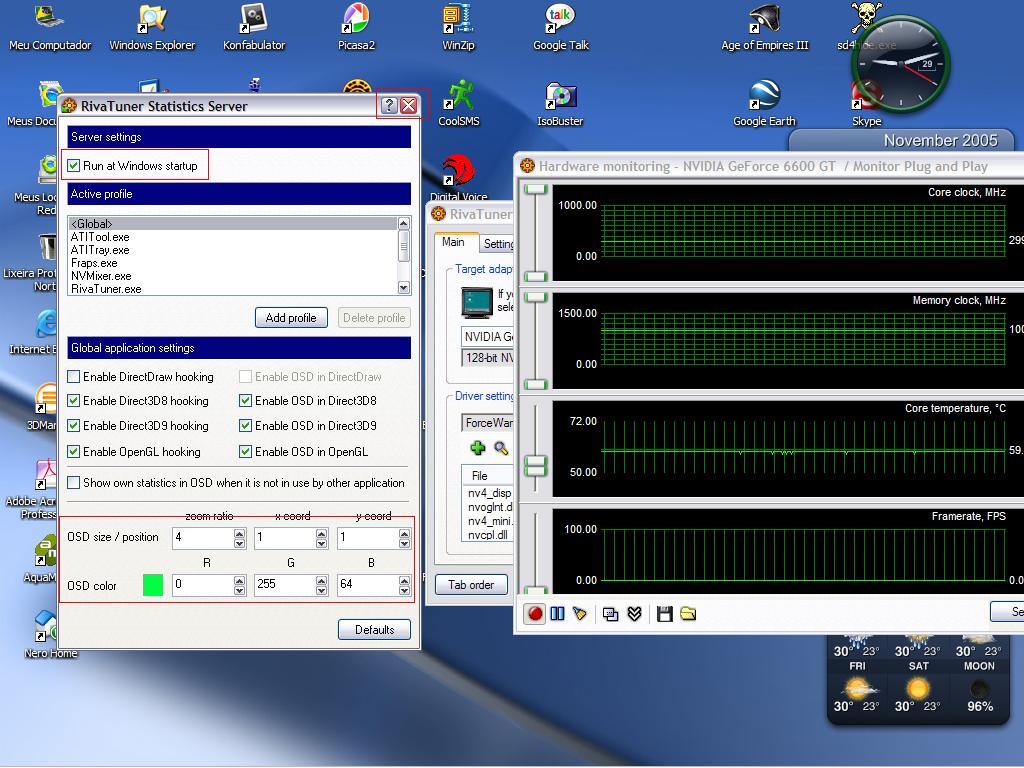Select NVMixer.exe in Active profile list
1024x768 pixels.
pyautogui.click(x=232, y=276)
